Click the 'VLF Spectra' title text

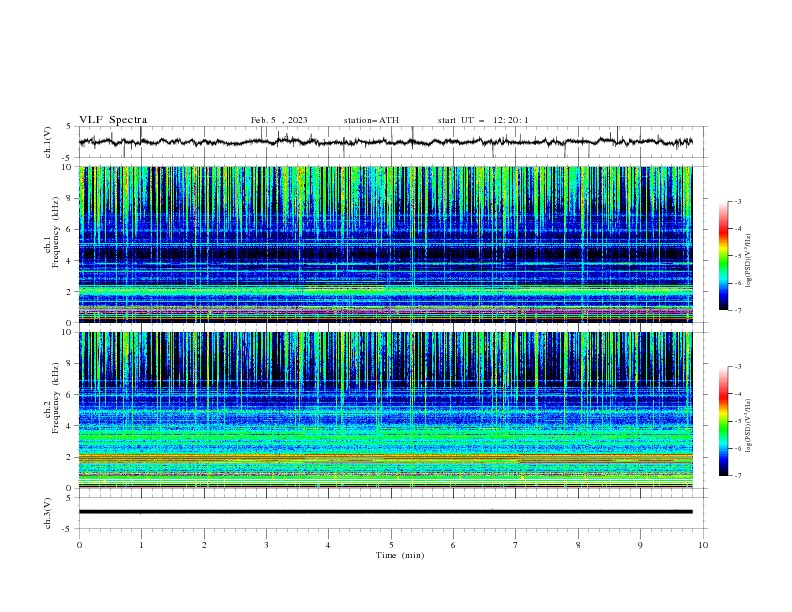pyautogui.click(x=113, y=120)
